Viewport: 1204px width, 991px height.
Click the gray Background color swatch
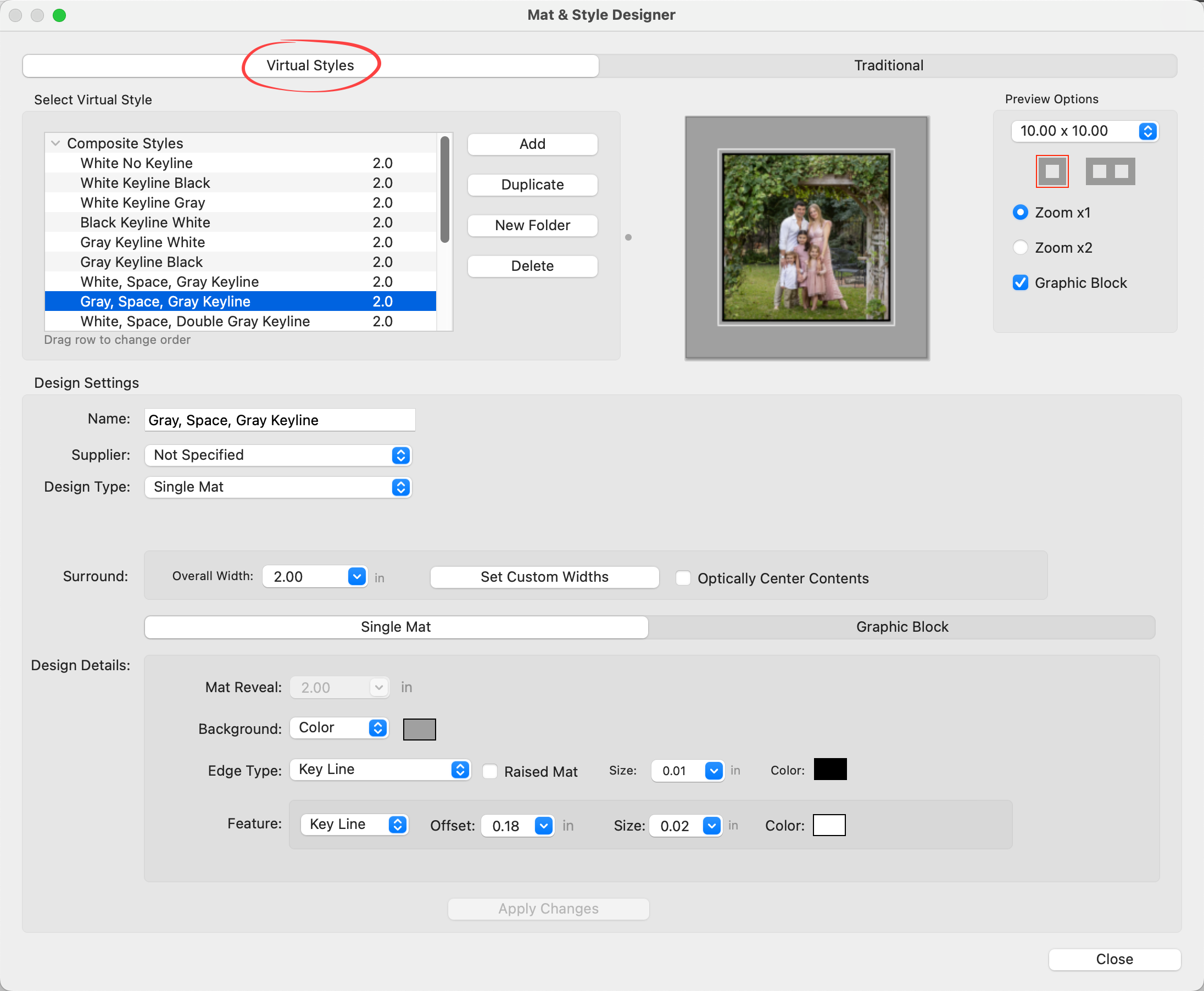tap(419, 729)
